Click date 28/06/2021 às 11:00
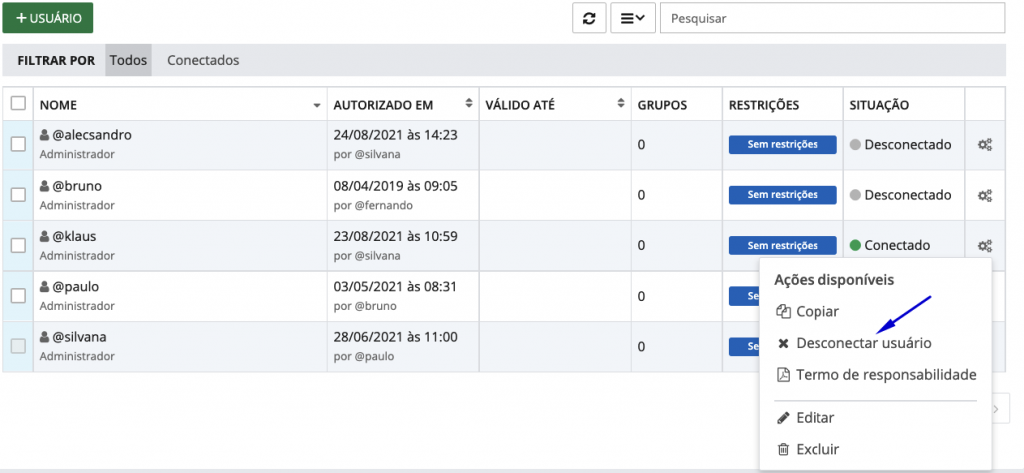Viewport: 1024px width, 473px height. click(395, 338)
